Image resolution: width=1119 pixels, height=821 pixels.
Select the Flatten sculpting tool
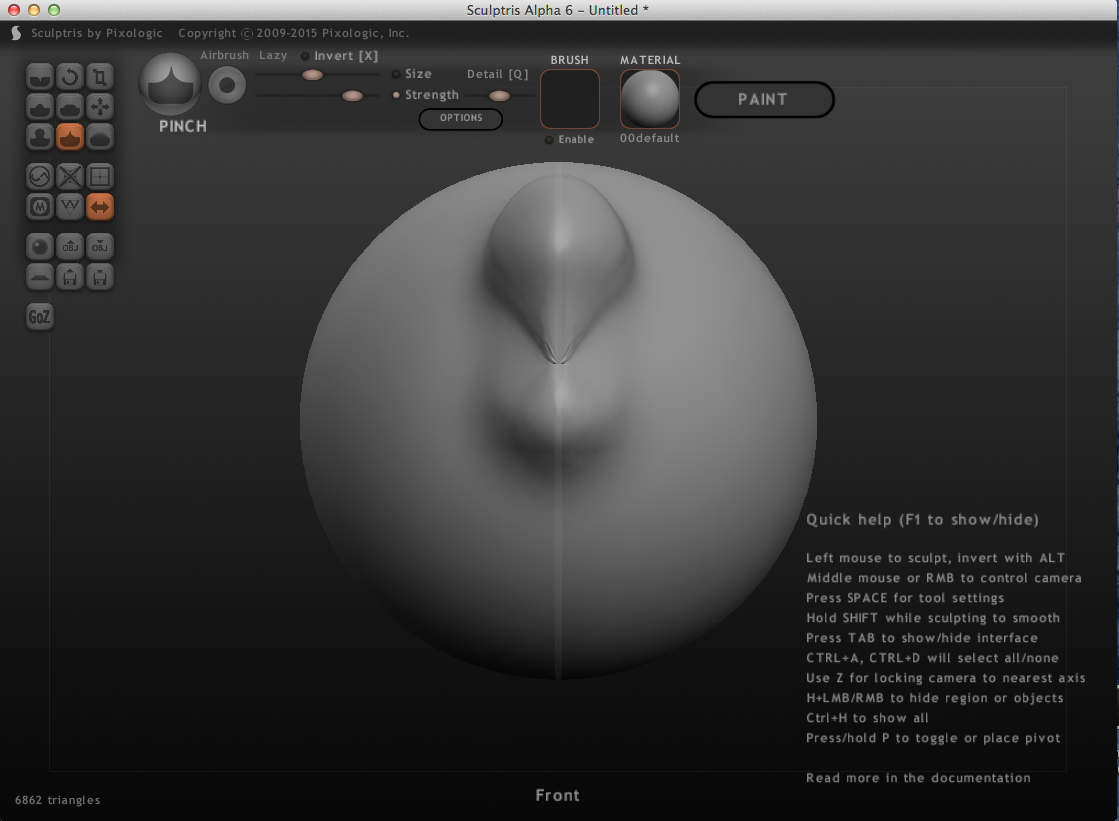tap(70, 106)
